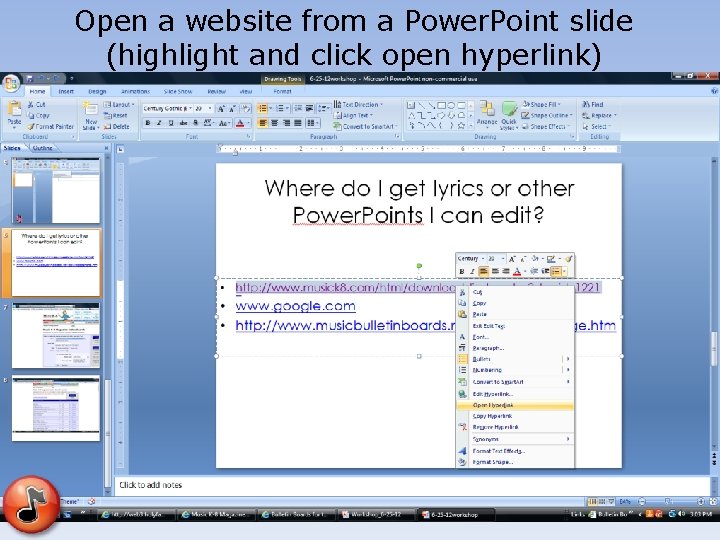The width and height of the screenshot is (720, 540).
Task: Open the Insert ribbon tab
Action: (66, 91)
